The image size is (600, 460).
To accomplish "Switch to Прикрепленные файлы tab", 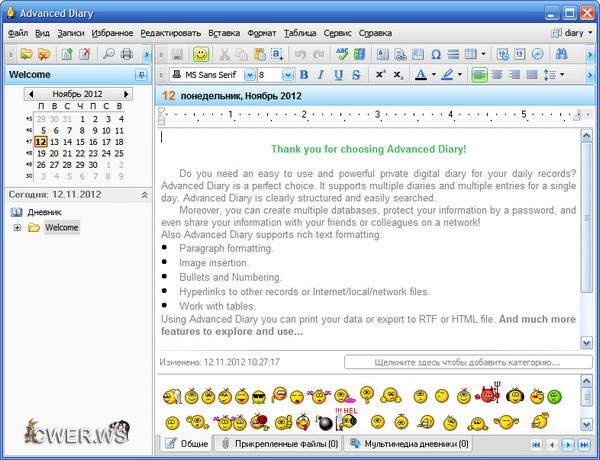I will (x=279, y=443).
